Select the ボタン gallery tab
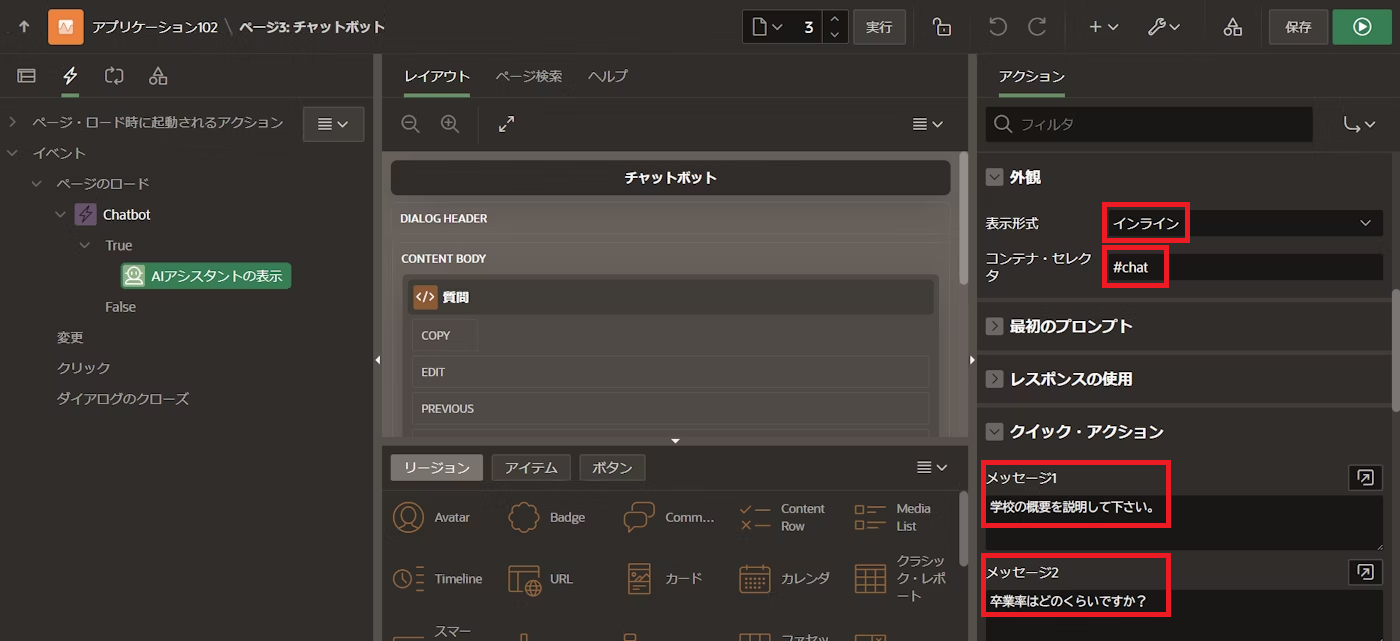The height and width of the screenshot is (641, 1400). (612, 468)
